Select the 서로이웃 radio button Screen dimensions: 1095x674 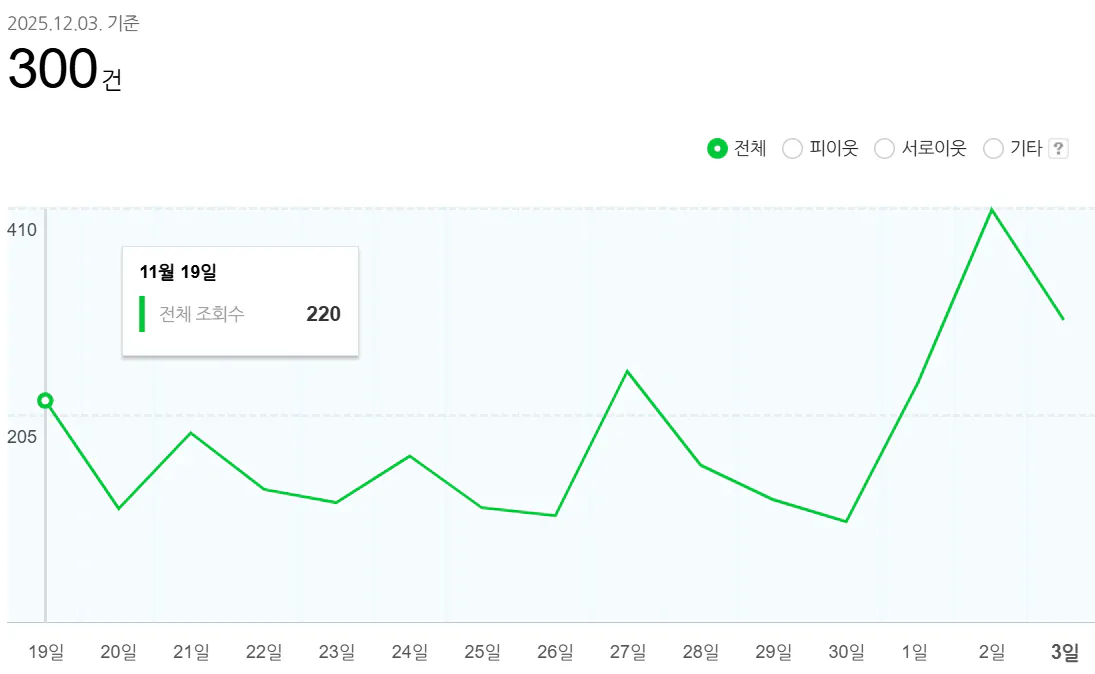click(885, 148)
